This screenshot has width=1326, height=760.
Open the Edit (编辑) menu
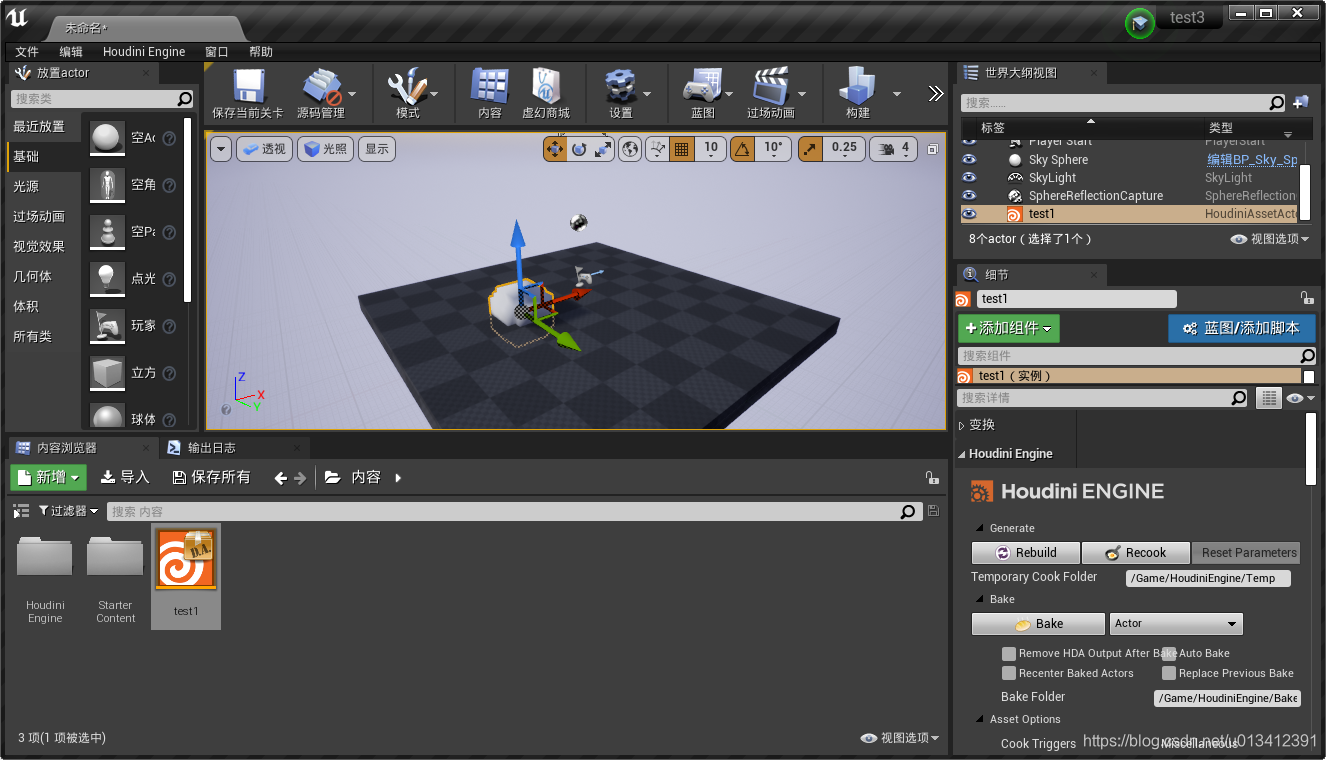tap(71, 52)
